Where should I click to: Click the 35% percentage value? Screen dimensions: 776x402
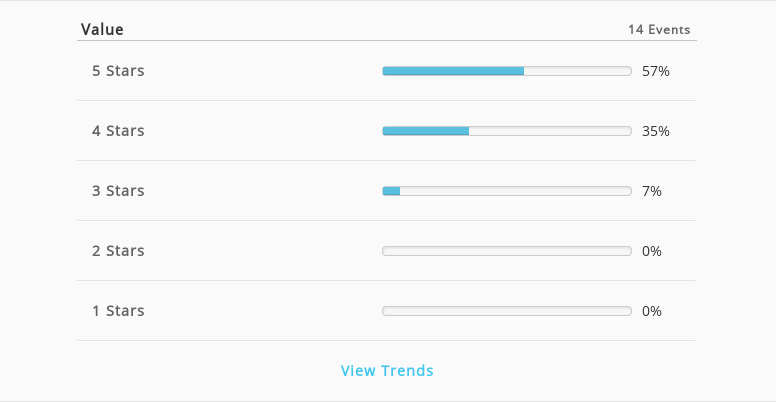click(x=656, y=131)
